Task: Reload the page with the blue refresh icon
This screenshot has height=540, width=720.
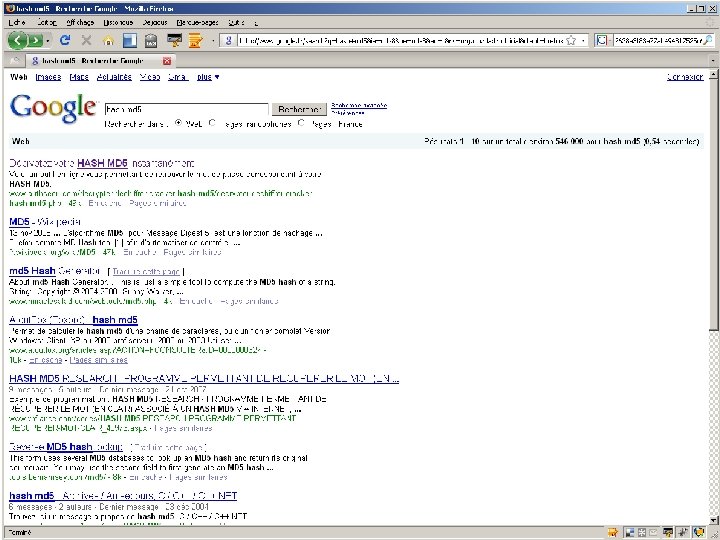Action: pyautogui.click(x=65, y=40)
